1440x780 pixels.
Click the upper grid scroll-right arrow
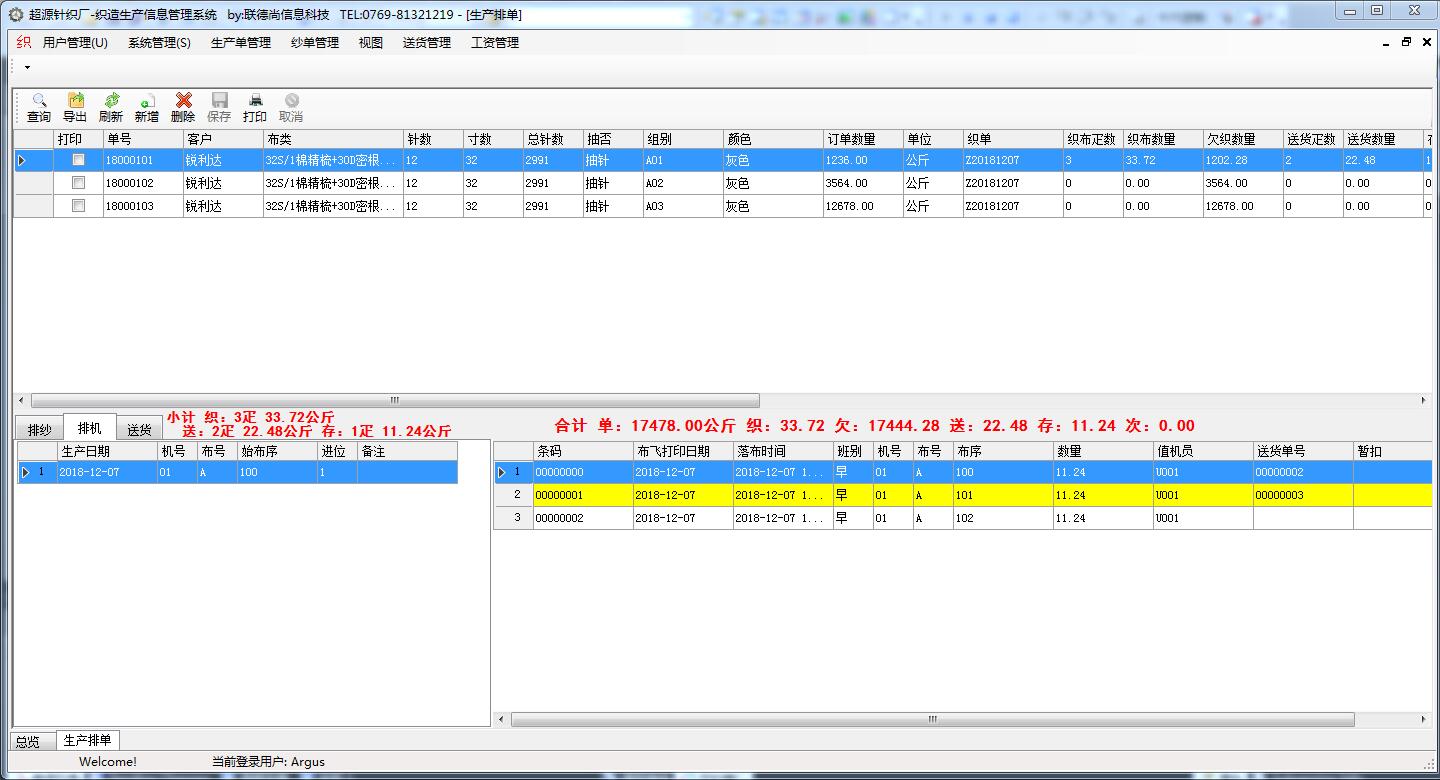click(1424, 400)
